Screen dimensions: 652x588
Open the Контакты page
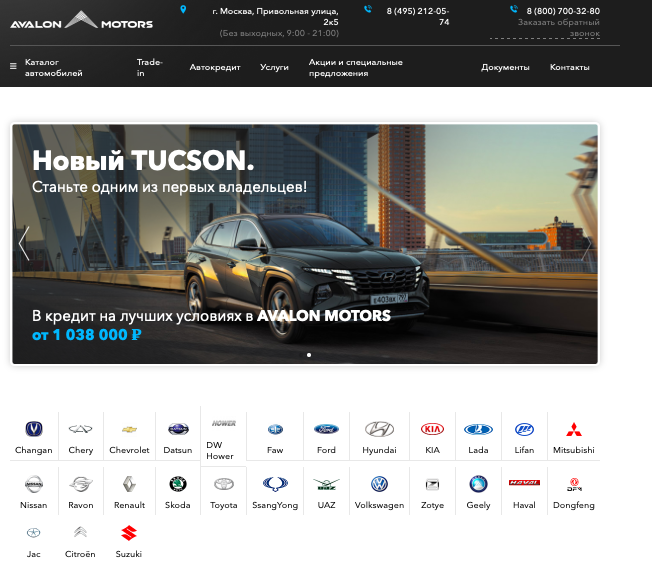pos(570,67)
